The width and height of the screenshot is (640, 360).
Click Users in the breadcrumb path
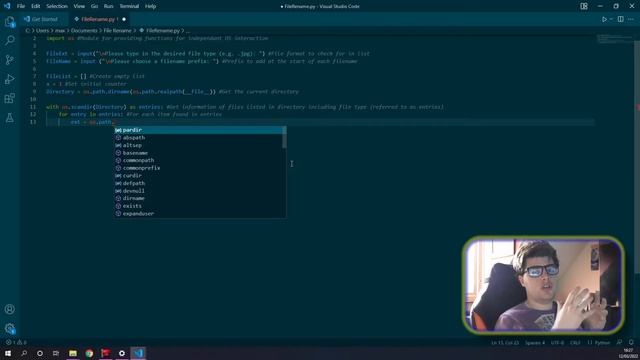point(42,31)
